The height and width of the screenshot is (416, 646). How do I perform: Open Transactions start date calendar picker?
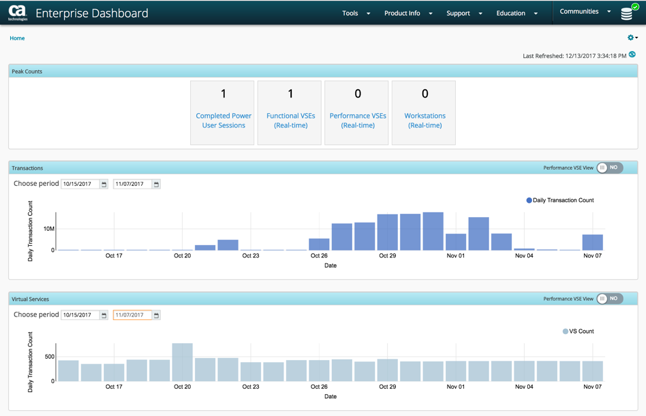tap(104, 184)
